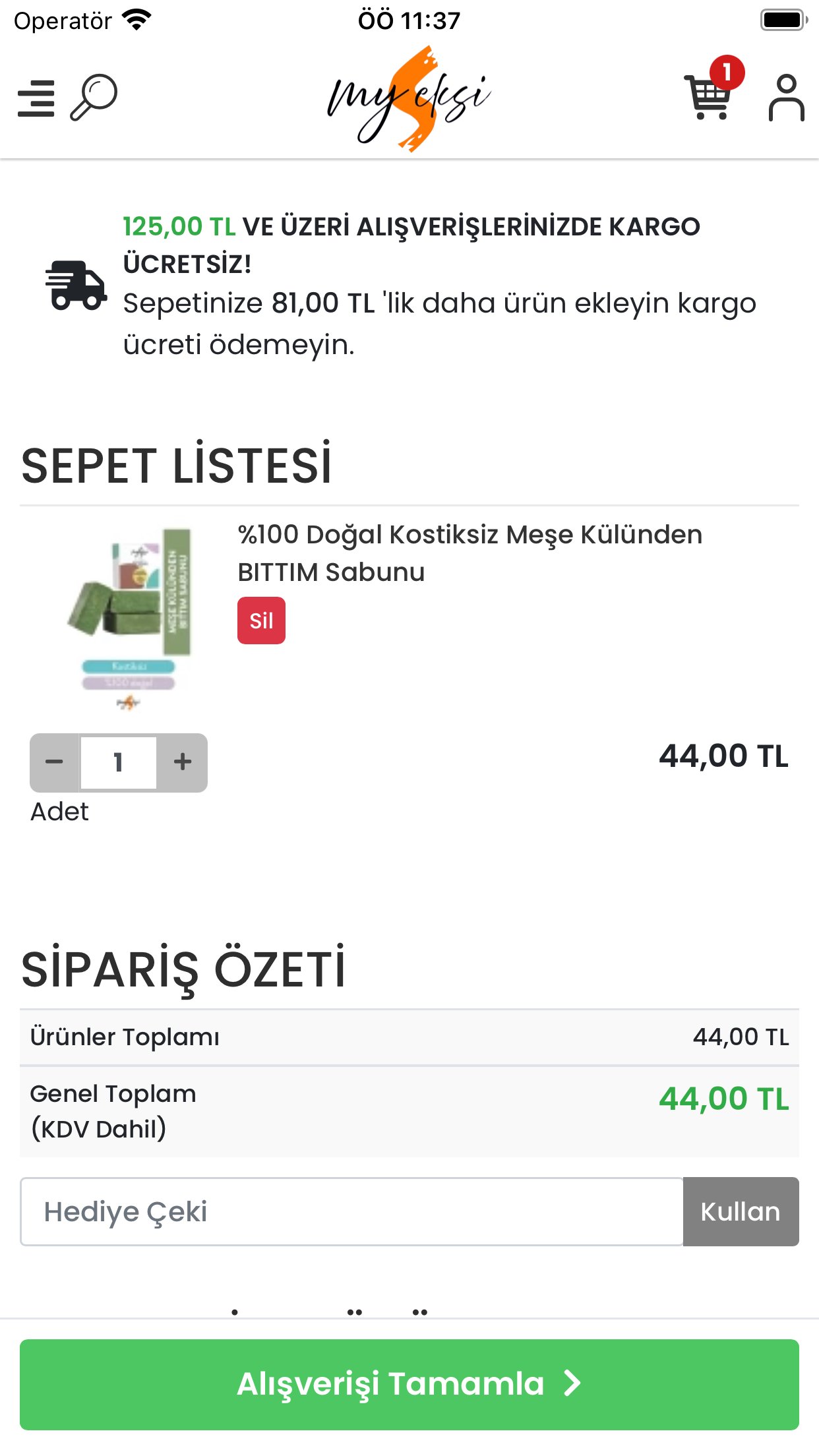Tap the green Genel Toplam 44,00 TL amount
The height and width of the screenshot is (1456, 819).
tap(723, 1099)
